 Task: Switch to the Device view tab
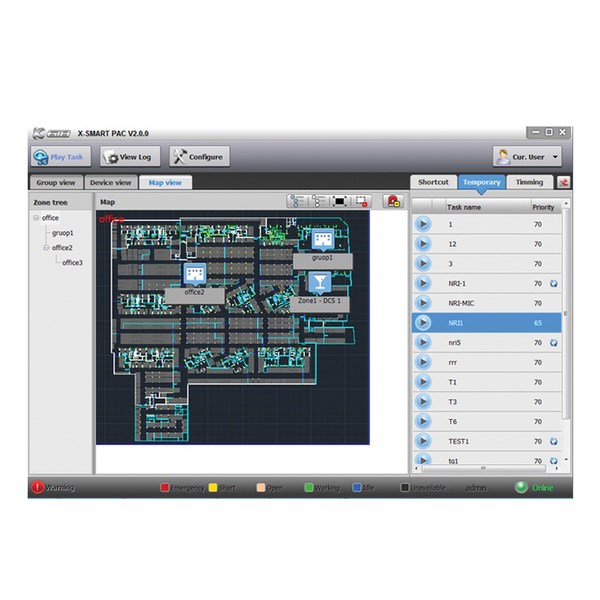click(111, 183)
